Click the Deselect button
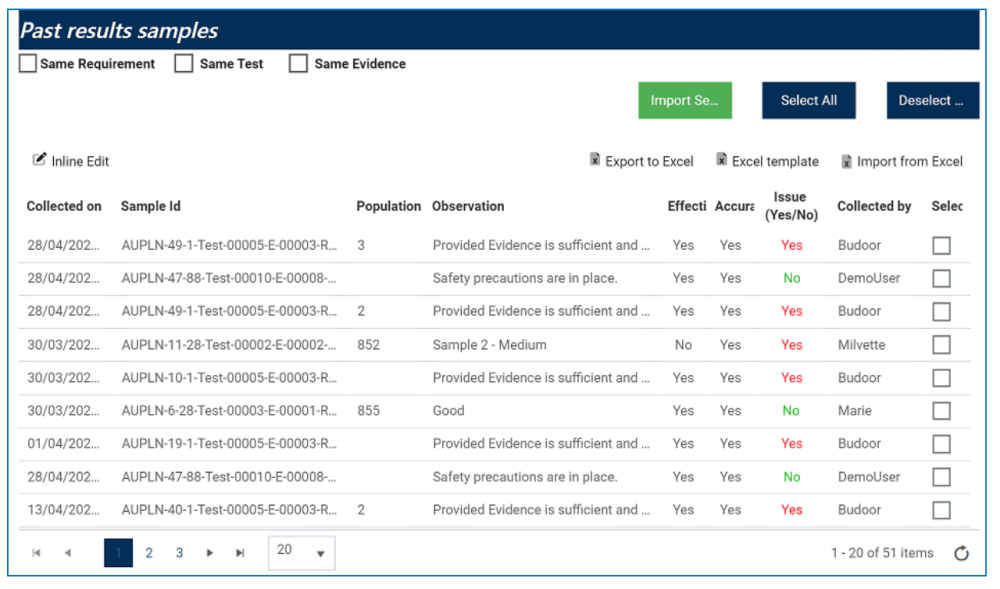The height and width of the screenshot is (589, 1000). [x=931, y=100]
